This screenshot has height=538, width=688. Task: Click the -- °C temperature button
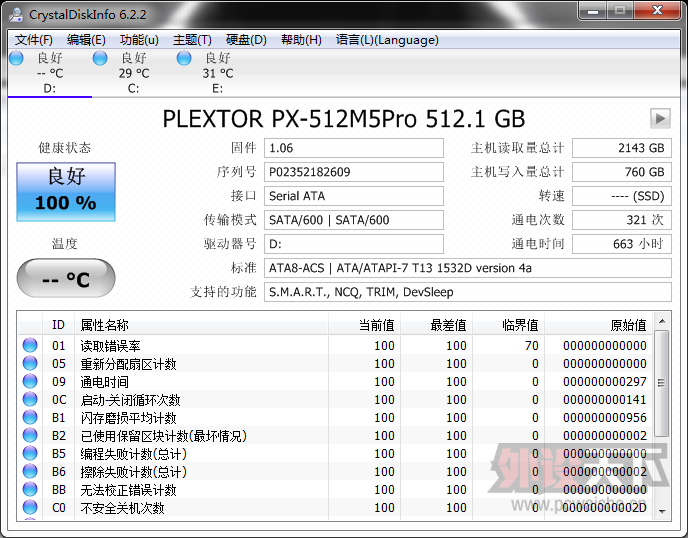pyautogui.click(x=66, y=278)
